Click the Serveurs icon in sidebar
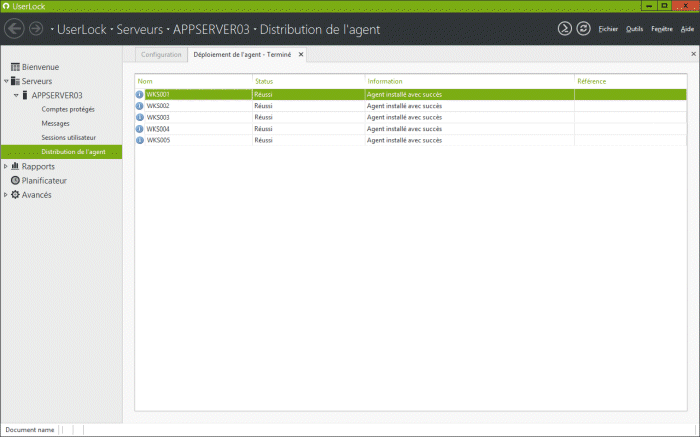 pos(15,81)
